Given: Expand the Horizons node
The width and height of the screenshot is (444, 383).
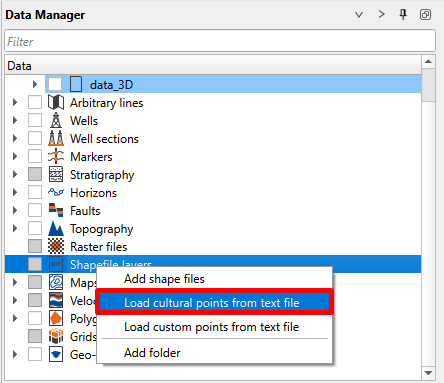Looking at the screenshot, I should [15, 192].
